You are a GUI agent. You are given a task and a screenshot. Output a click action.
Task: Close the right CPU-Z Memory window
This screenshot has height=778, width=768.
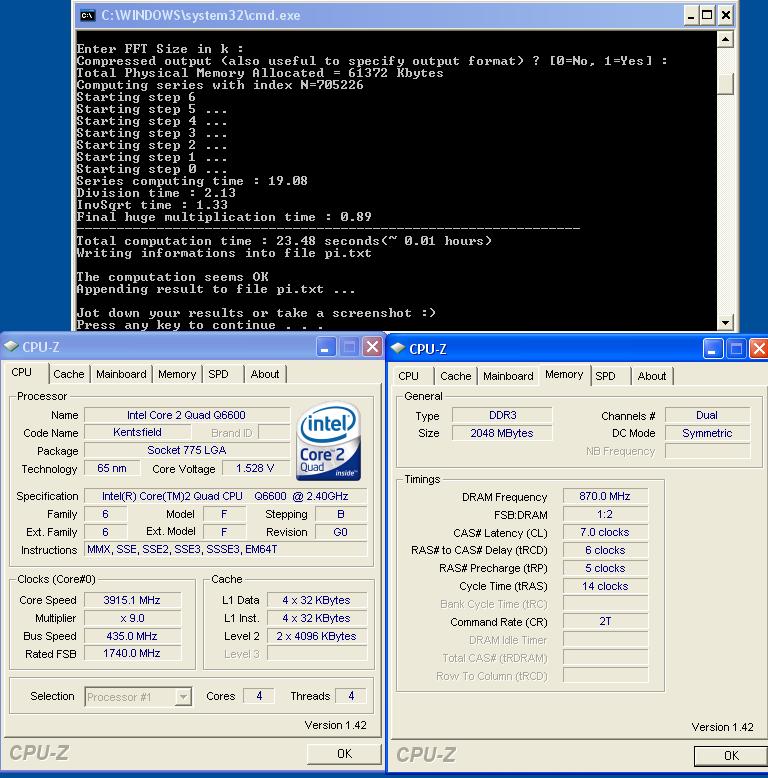coord(759,349)
